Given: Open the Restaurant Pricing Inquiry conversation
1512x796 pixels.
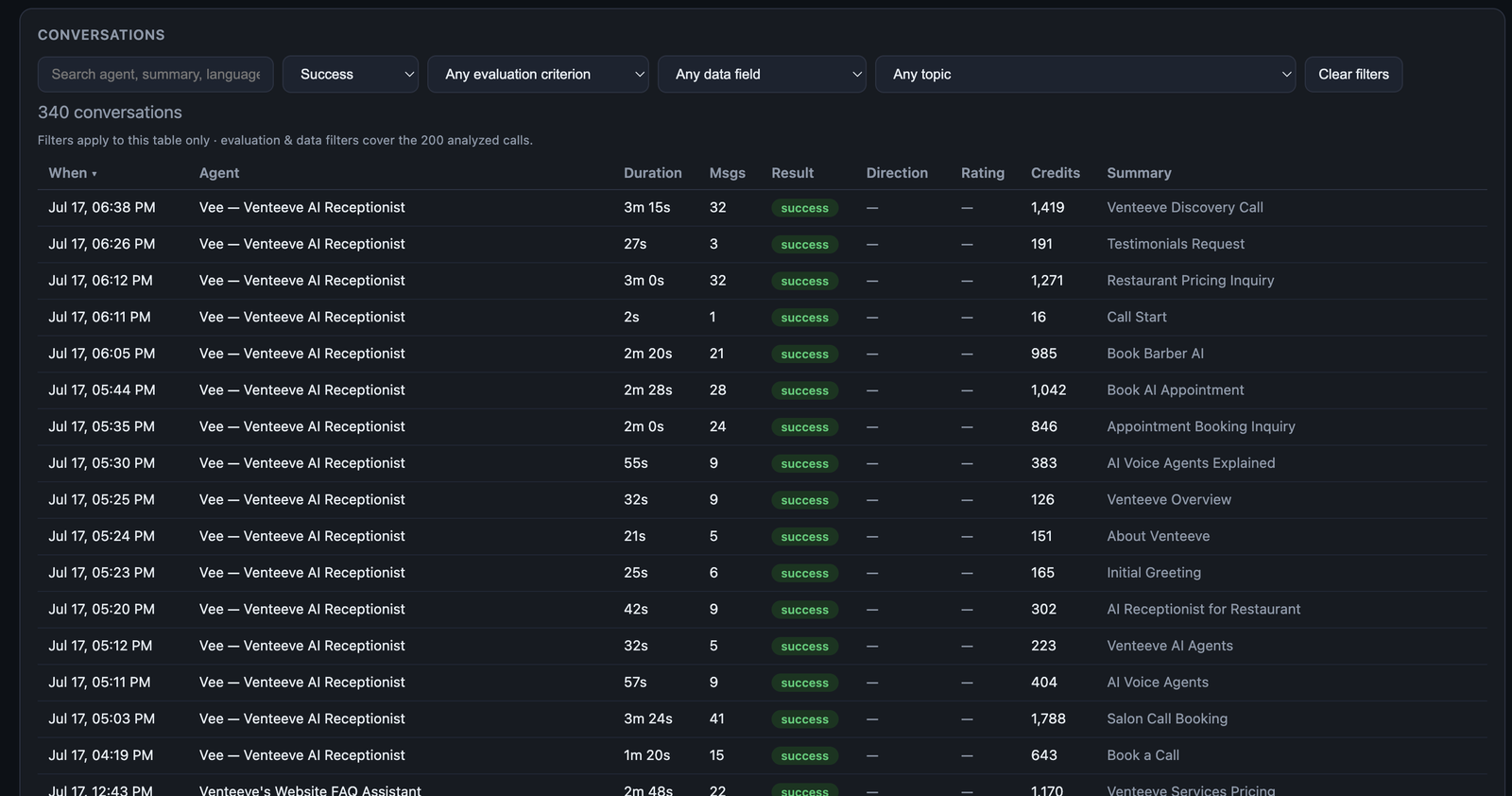Looking at the screenshot, I should click(x=762, y=281).
